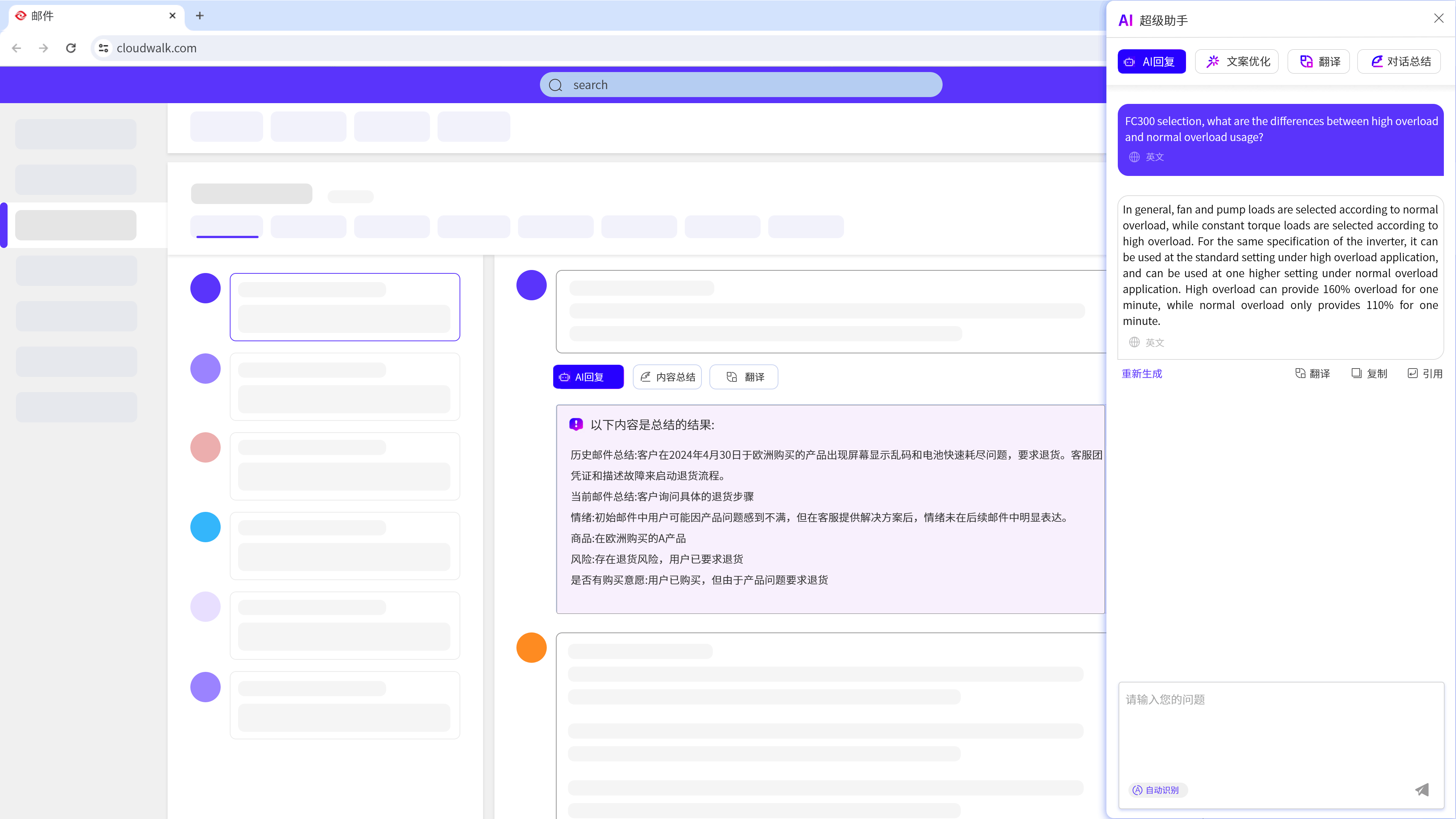1456x819 pixels.
Task: Switch to the 文案优化 tab in the assistant panel
Action: pos(1237,61)
